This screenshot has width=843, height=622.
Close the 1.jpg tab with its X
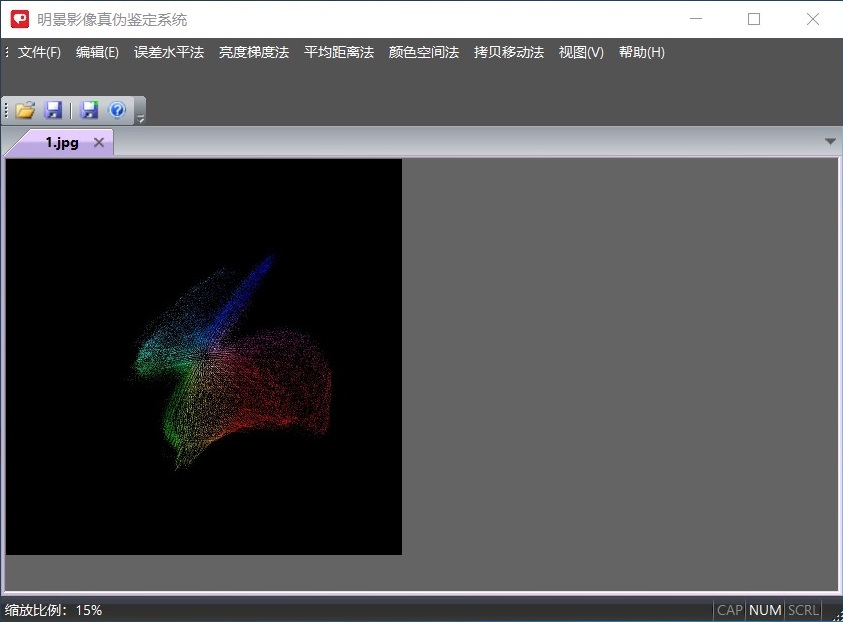click(99, 142)
